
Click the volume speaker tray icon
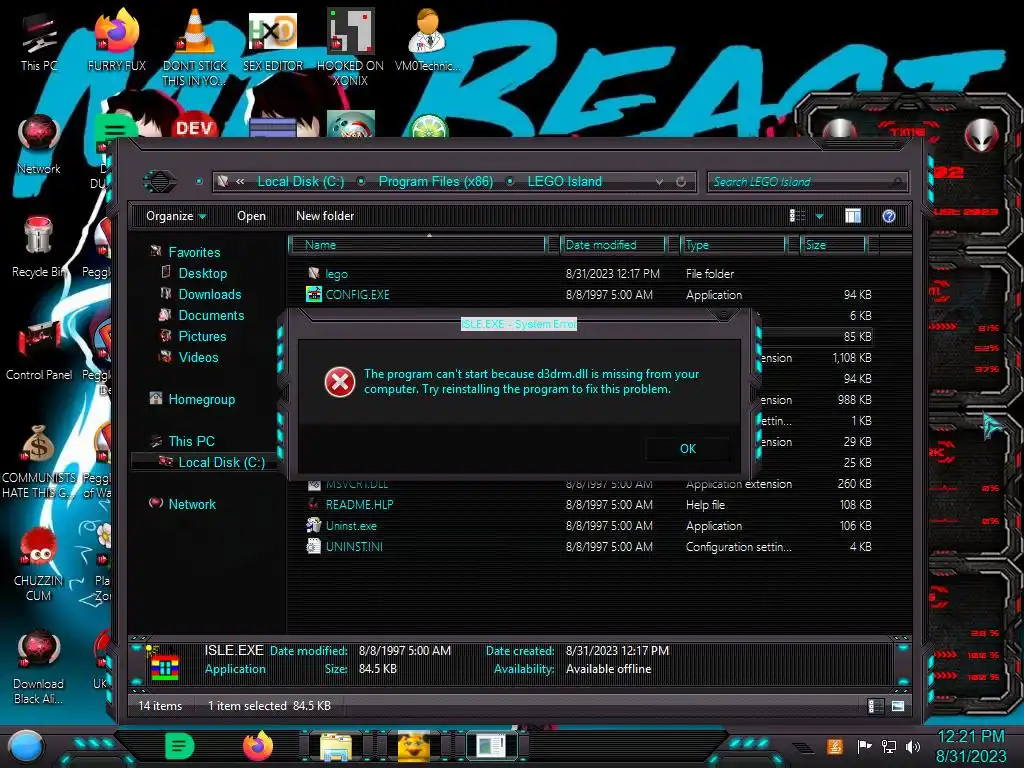913,746
